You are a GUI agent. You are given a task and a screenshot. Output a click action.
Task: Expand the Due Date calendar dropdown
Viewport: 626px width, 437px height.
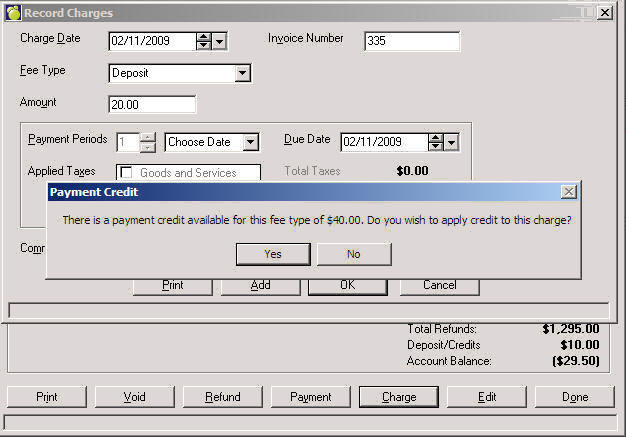(x=451, y=142)
